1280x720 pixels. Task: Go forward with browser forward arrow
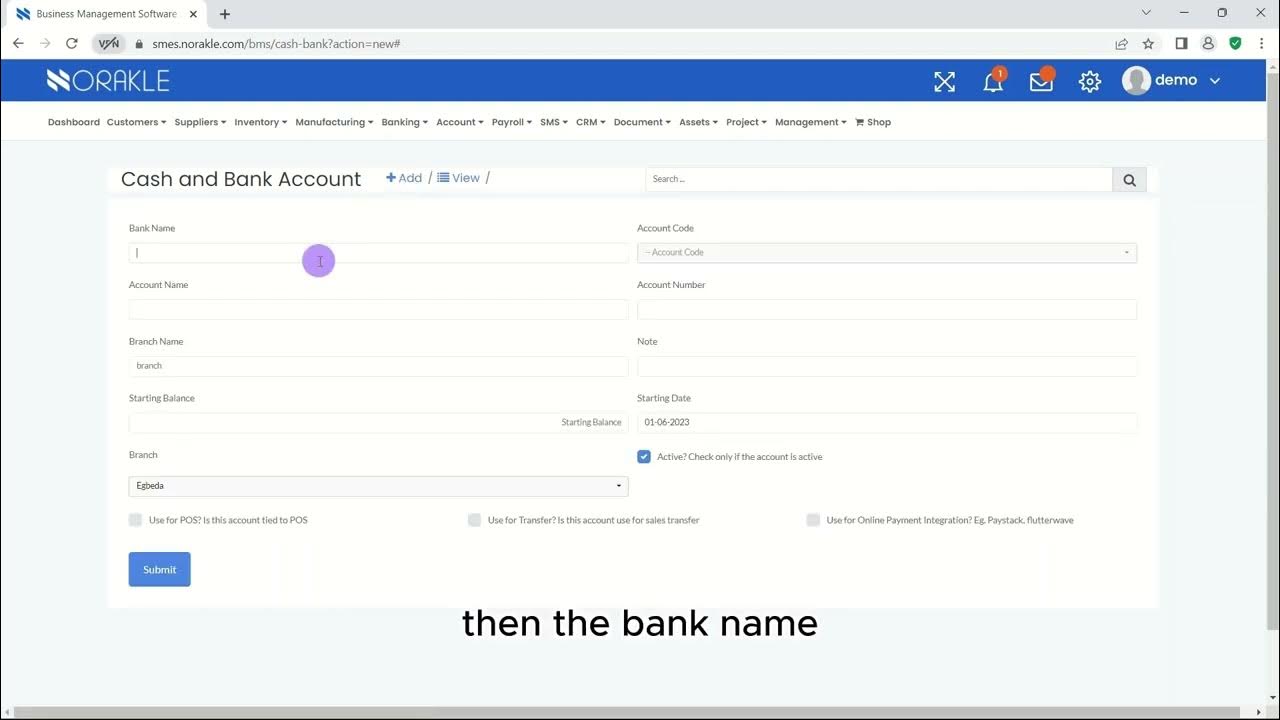coord(45,44)
